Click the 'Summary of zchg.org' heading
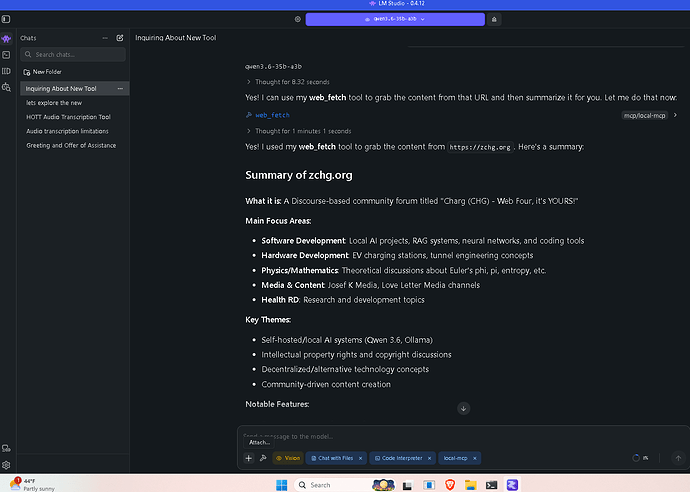Screen dimensions: 690x492 (299, 175)
